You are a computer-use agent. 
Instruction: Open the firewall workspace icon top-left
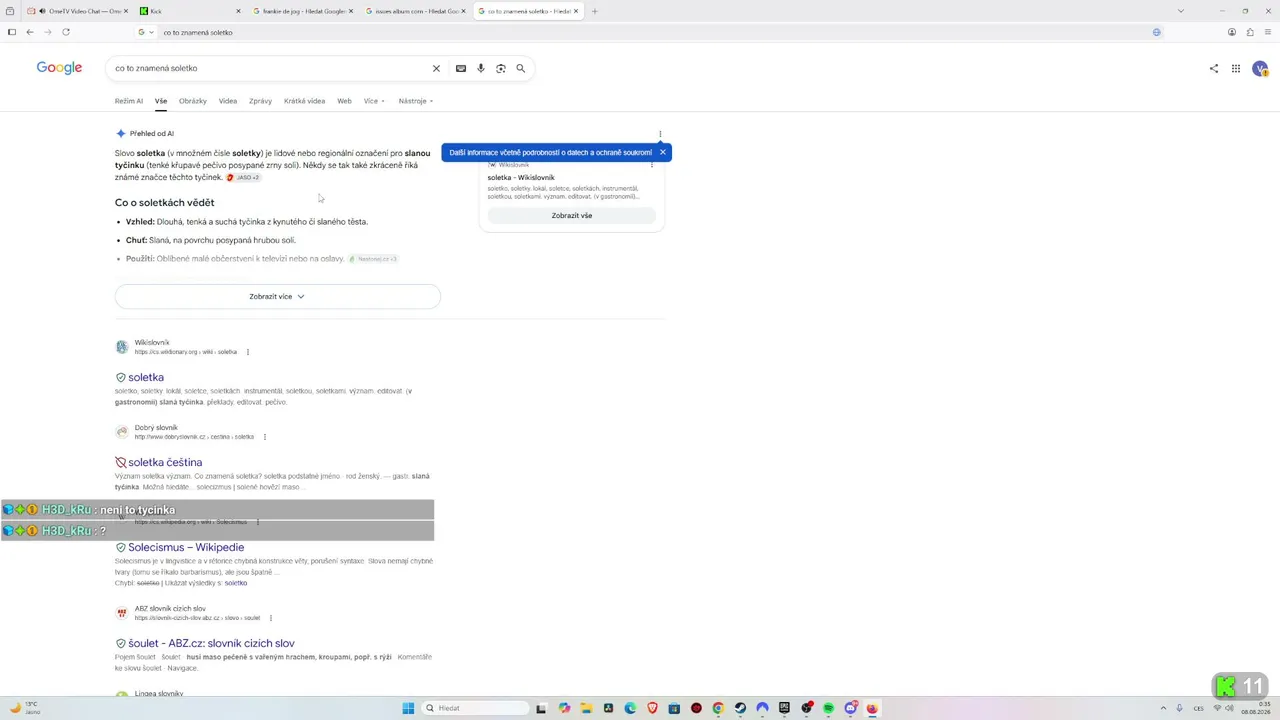[11, 11]
